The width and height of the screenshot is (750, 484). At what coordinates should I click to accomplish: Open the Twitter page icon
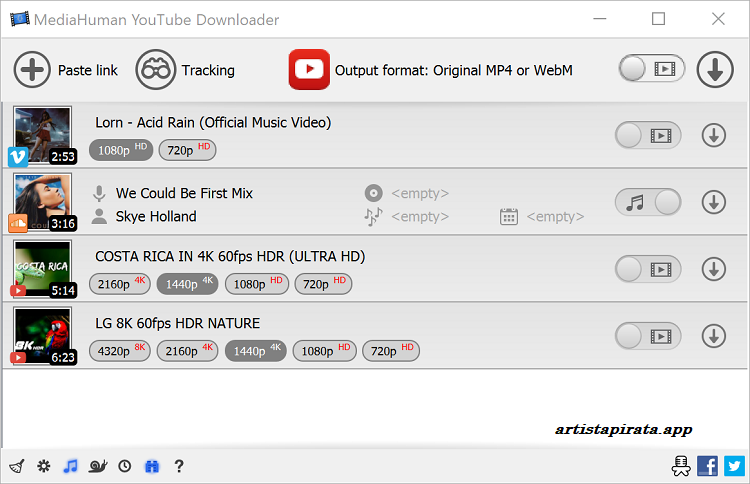pyautogui.click(x=734, y=466)
